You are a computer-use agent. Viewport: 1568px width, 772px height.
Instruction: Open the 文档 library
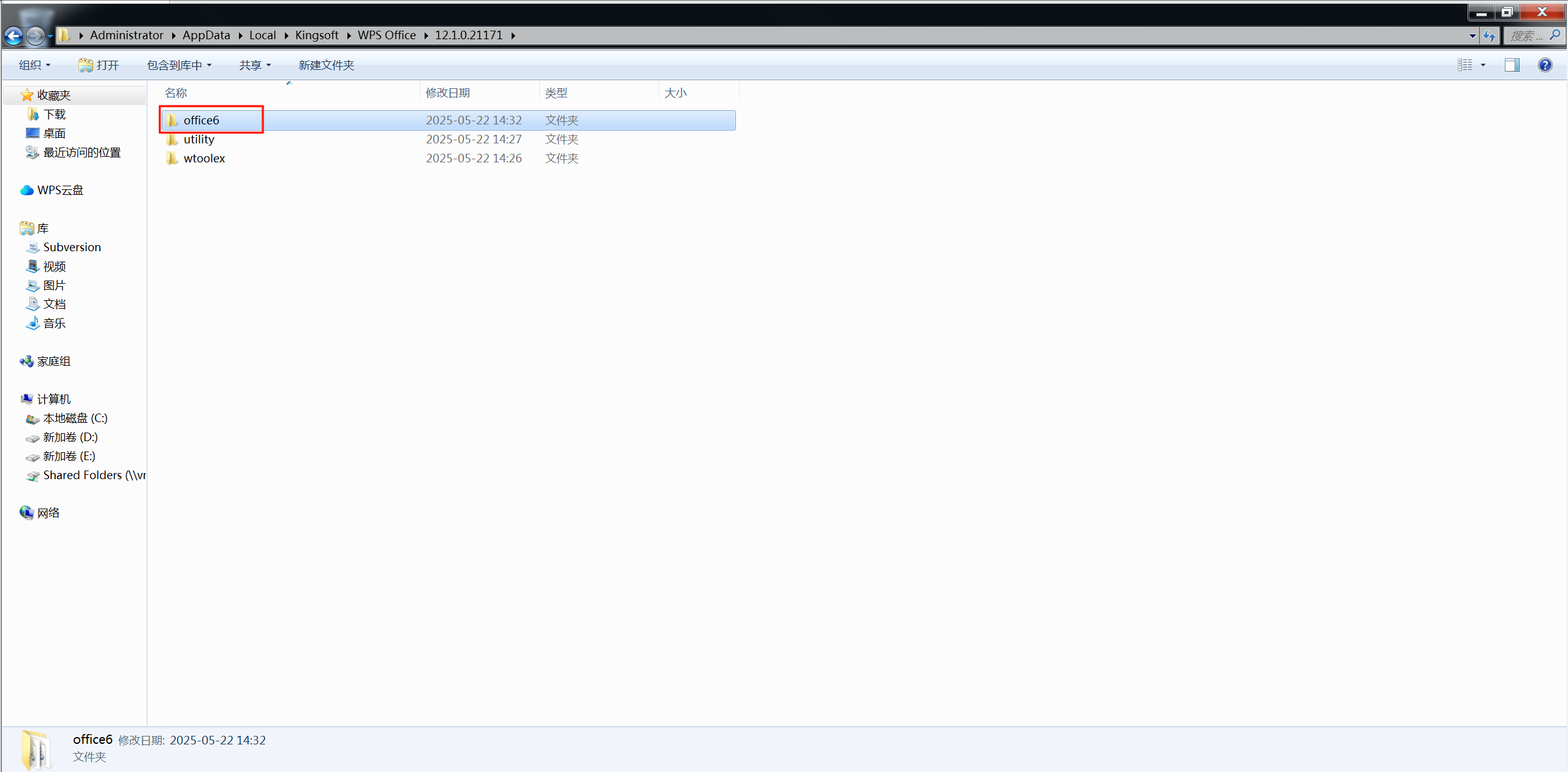point(54,304)
